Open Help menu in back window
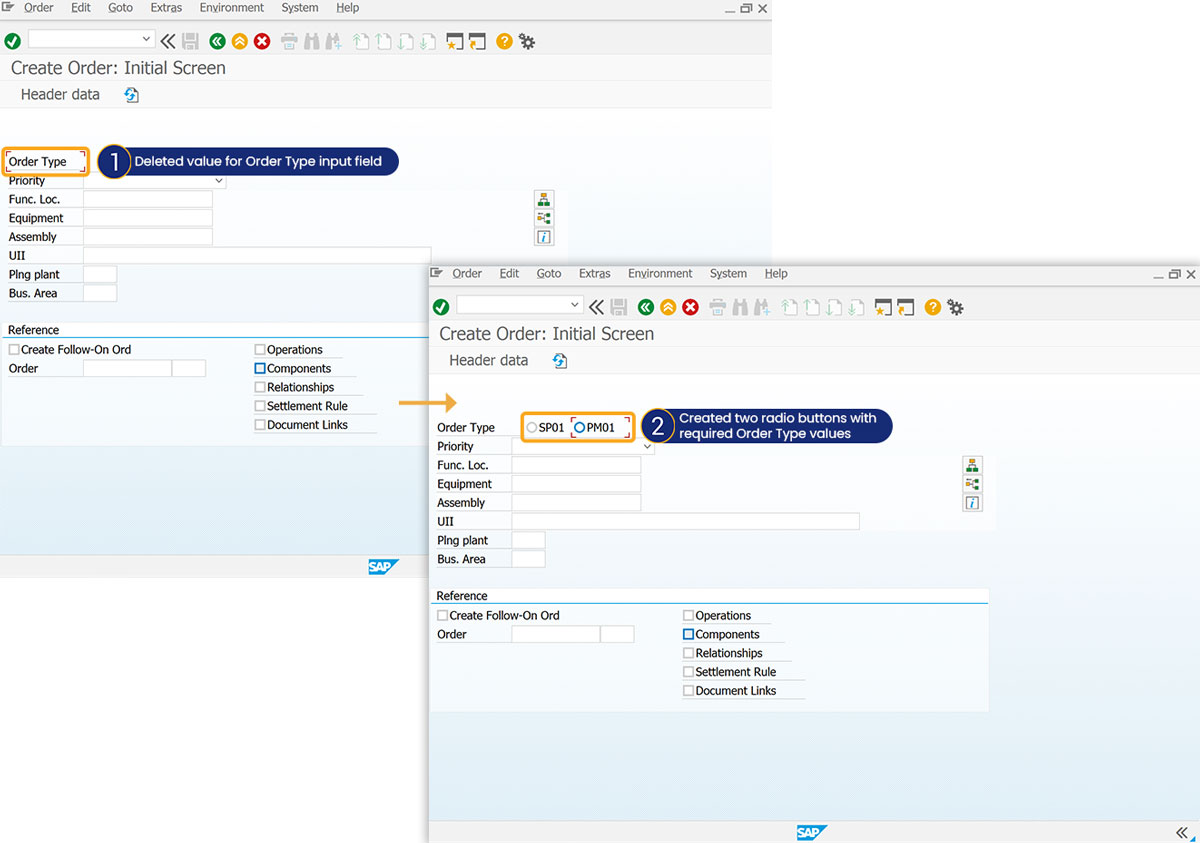The image size is (1200, 843). click(x=347, y=8)
